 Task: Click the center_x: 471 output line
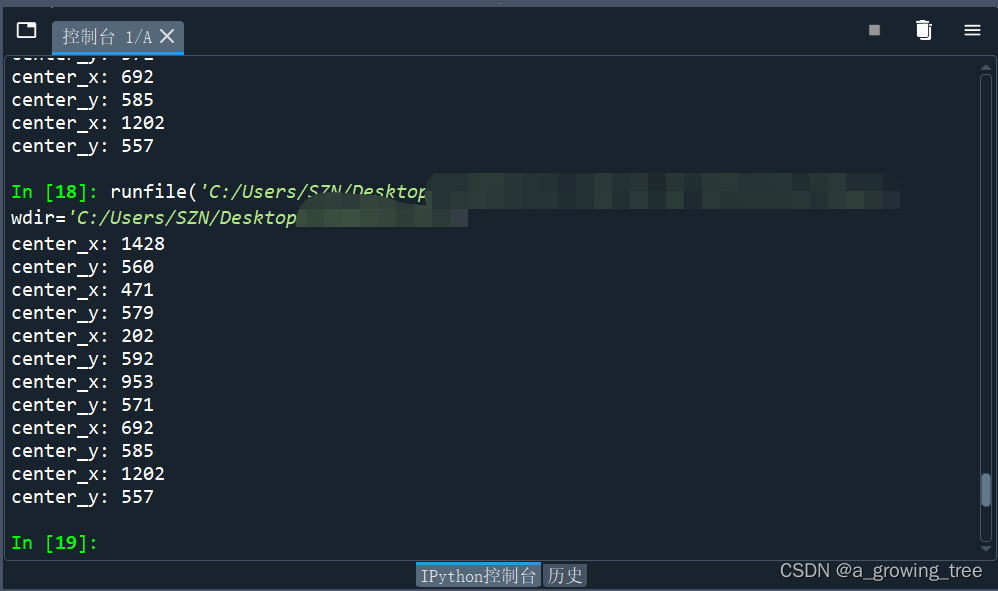[83, 289]
